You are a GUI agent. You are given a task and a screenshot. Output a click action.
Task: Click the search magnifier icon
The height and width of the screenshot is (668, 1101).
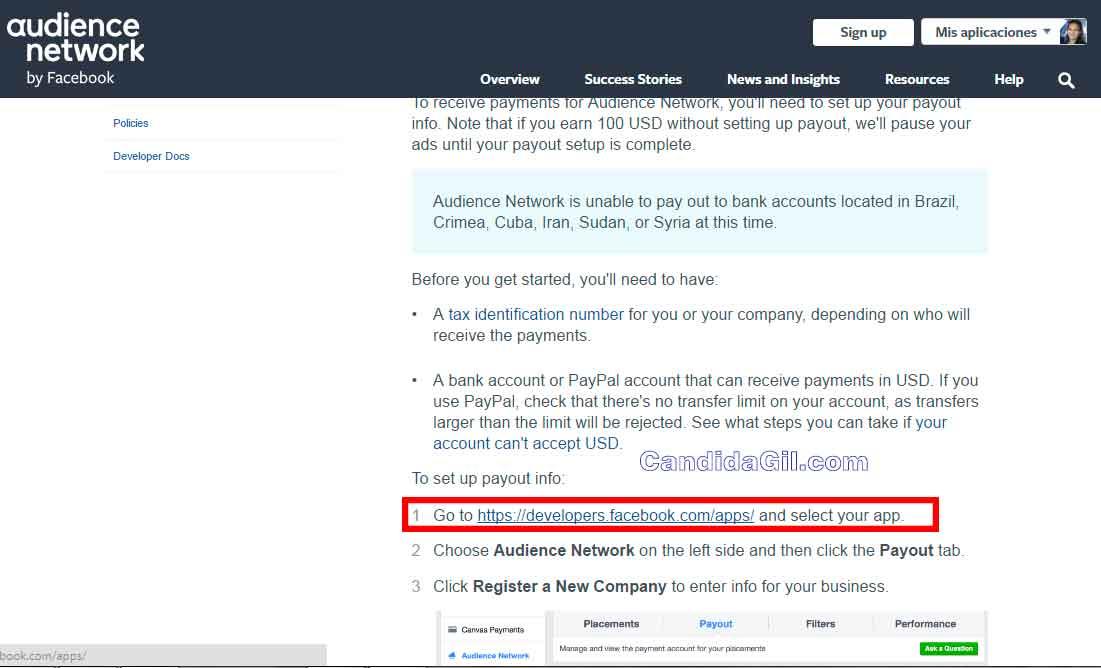(1066, 80)
